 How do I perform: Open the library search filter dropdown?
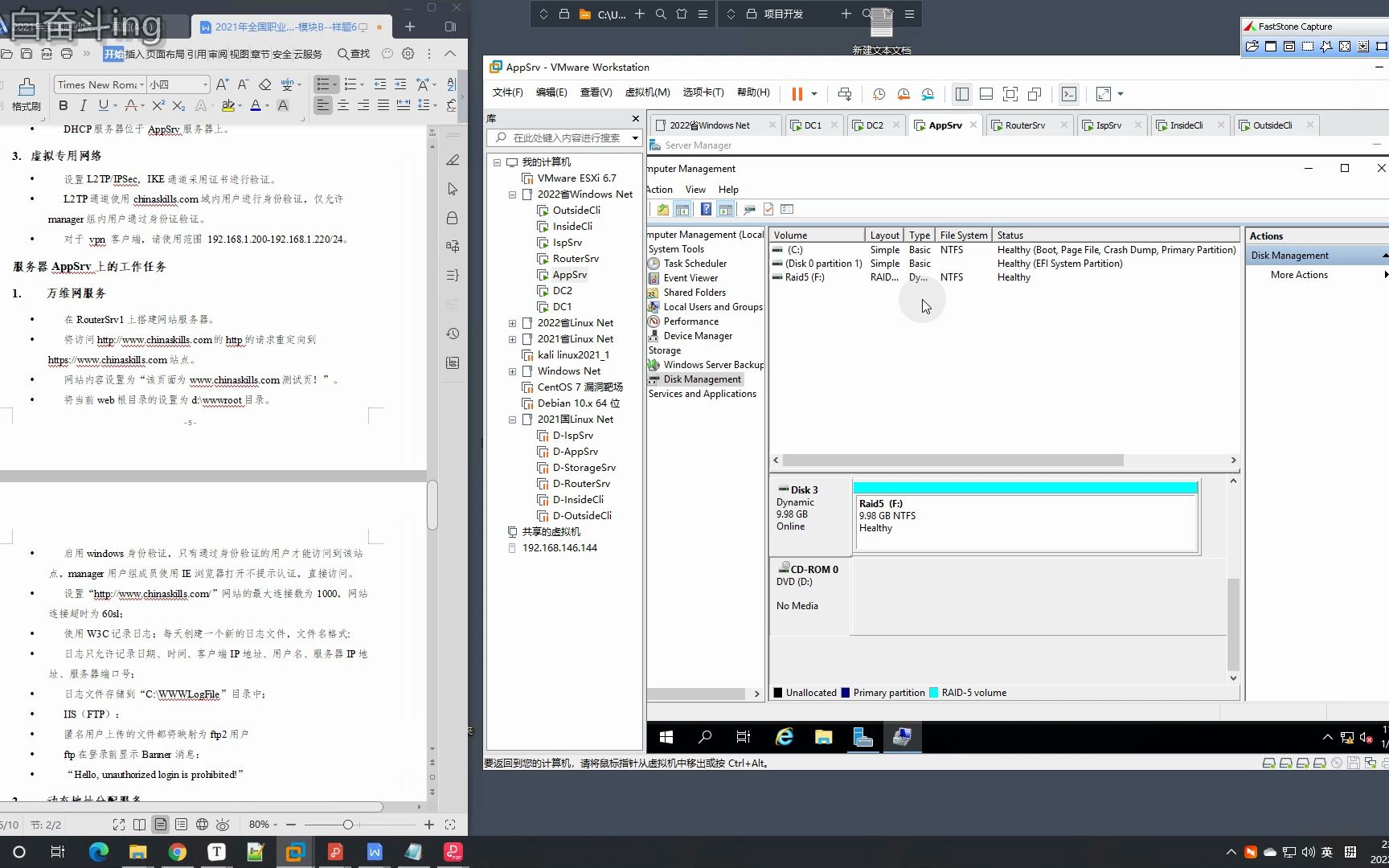635,138
